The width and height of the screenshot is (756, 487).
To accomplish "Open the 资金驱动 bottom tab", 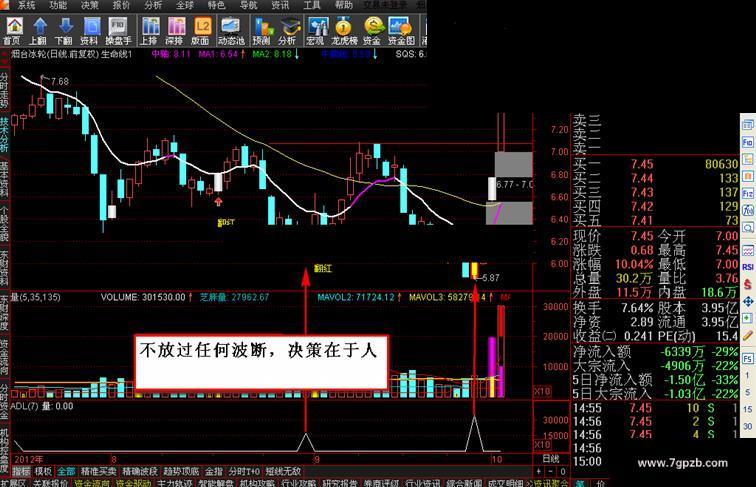I will point(133,483).
